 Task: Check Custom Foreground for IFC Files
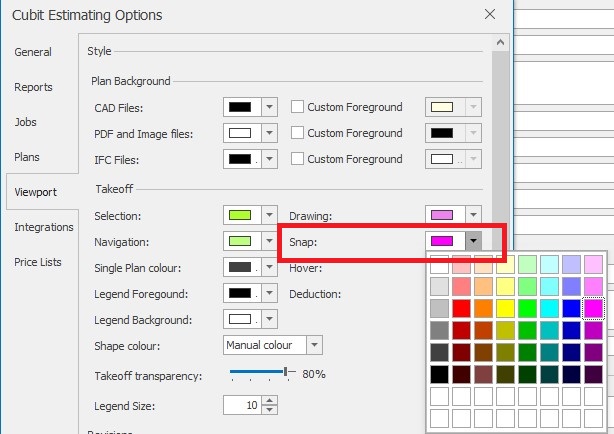pyautogui.click(x=297, y=159)
